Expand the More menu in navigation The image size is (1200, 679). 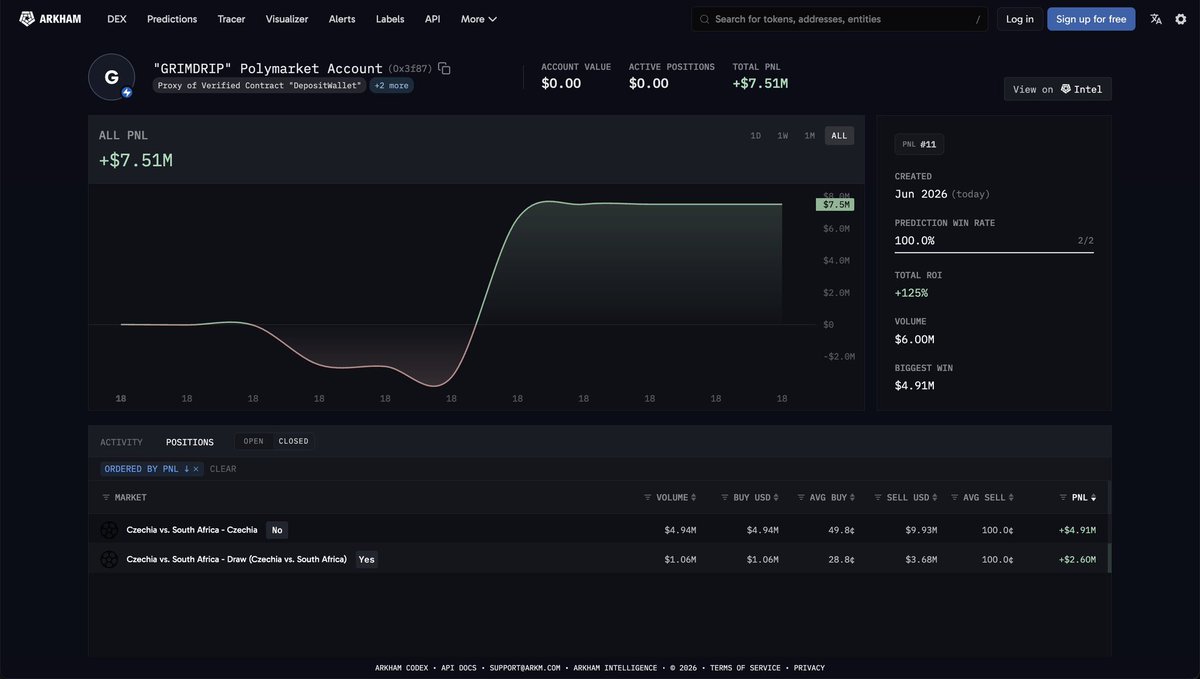point(479,19)
